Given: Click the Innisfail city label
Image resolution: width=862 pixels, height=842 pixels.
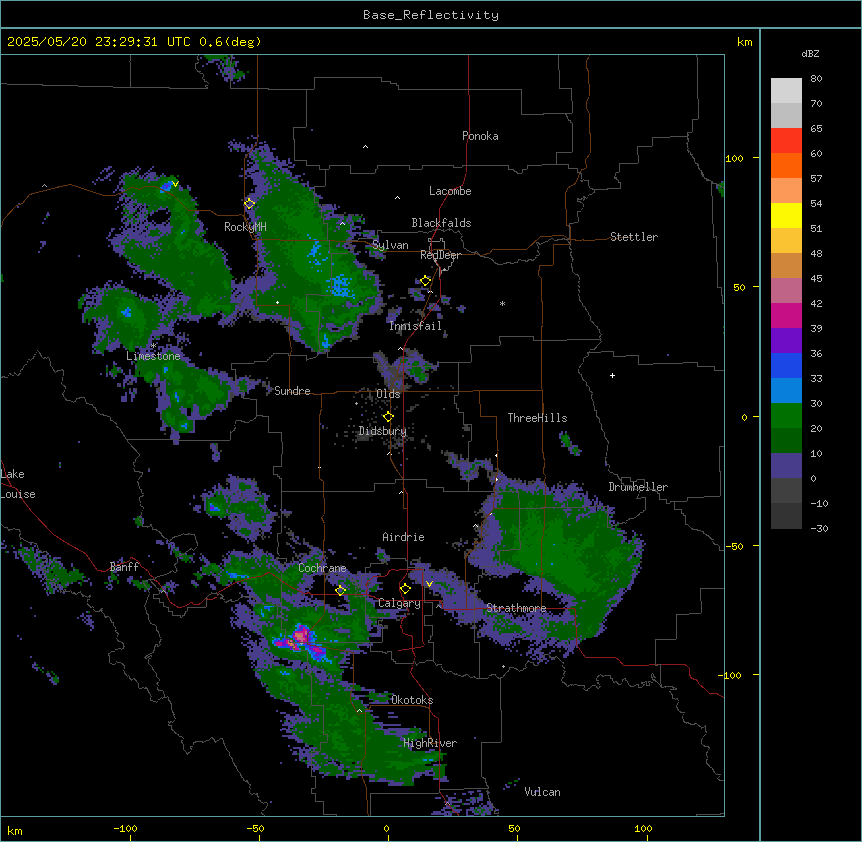Looking at the screenshot, I should [415, 326].
